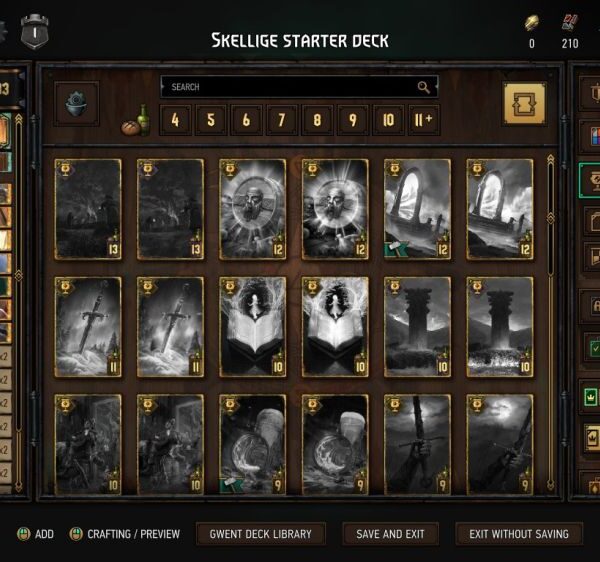600x562 pixels.
Task: Click the down arrow of the card grid scrollbar
Action: pos(550,485)
